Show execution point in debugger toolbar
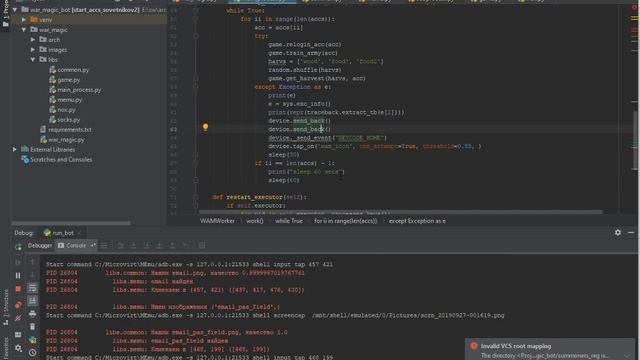The image size is (640, 360). click(x=104, y=245)
